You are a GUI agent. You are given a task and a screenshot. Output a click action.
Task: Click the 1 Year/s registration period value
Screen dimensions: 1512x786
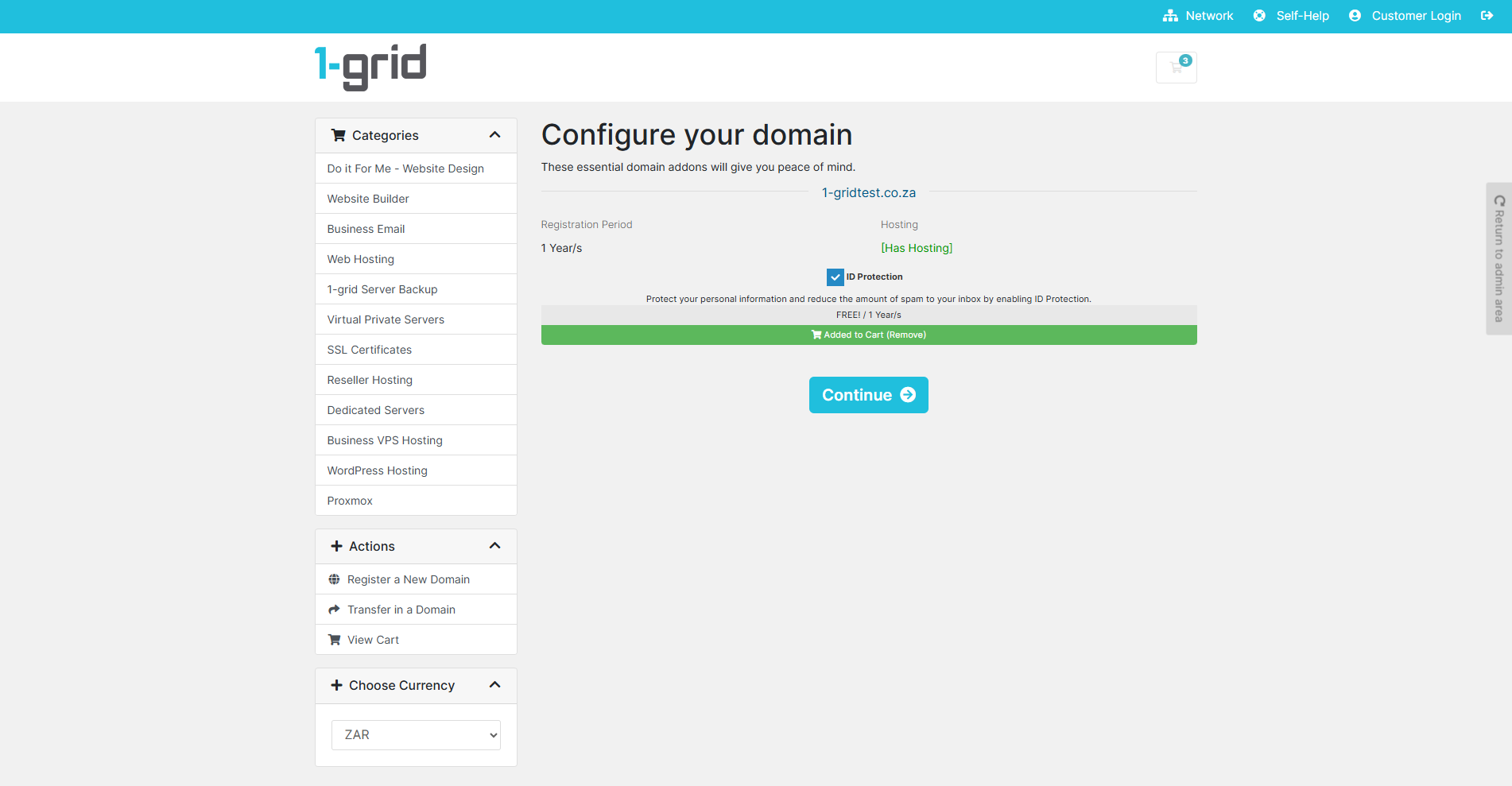(x=561, y=248)
